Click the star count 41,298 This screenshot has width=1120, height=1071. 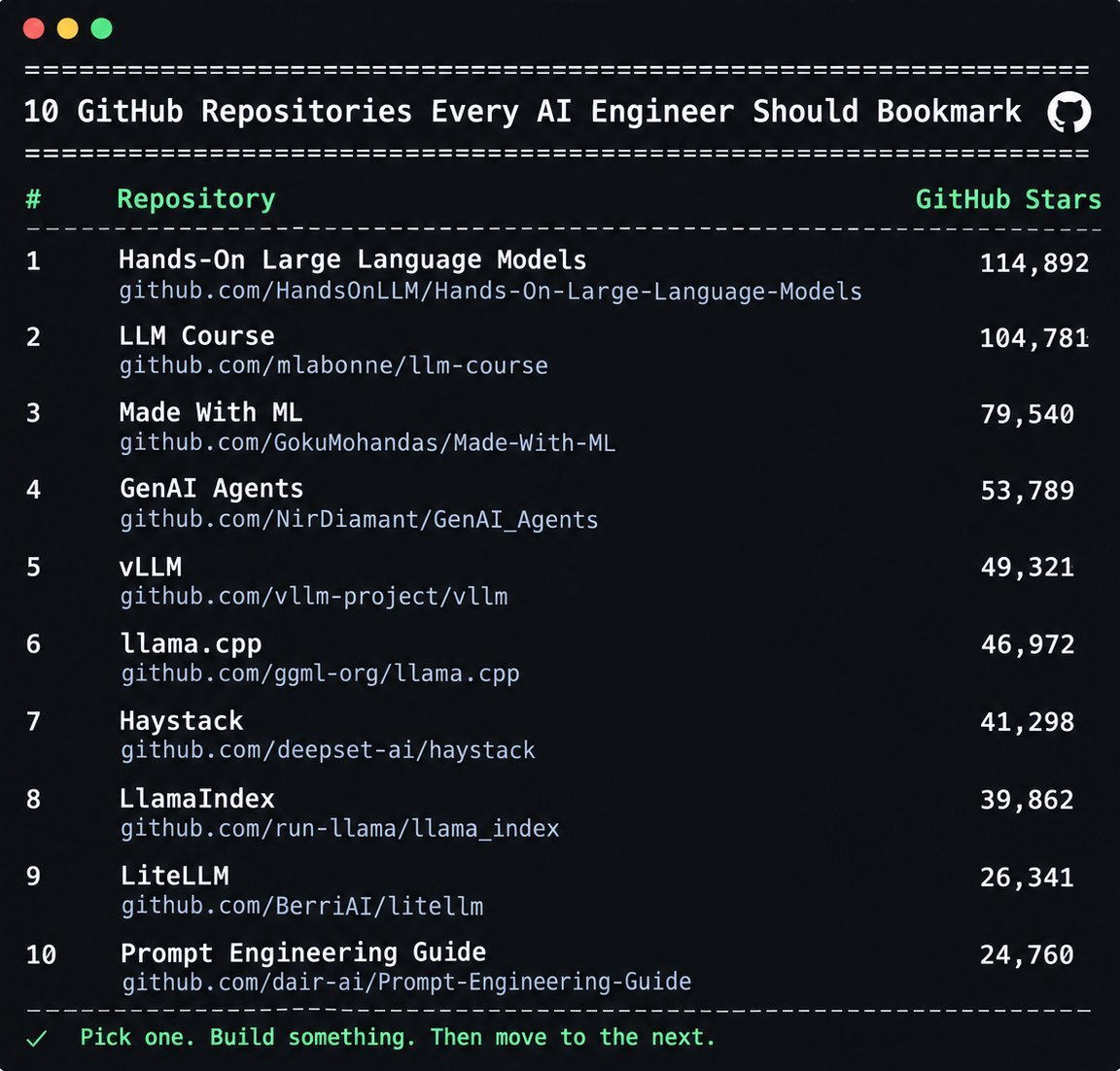[1027, 722]
